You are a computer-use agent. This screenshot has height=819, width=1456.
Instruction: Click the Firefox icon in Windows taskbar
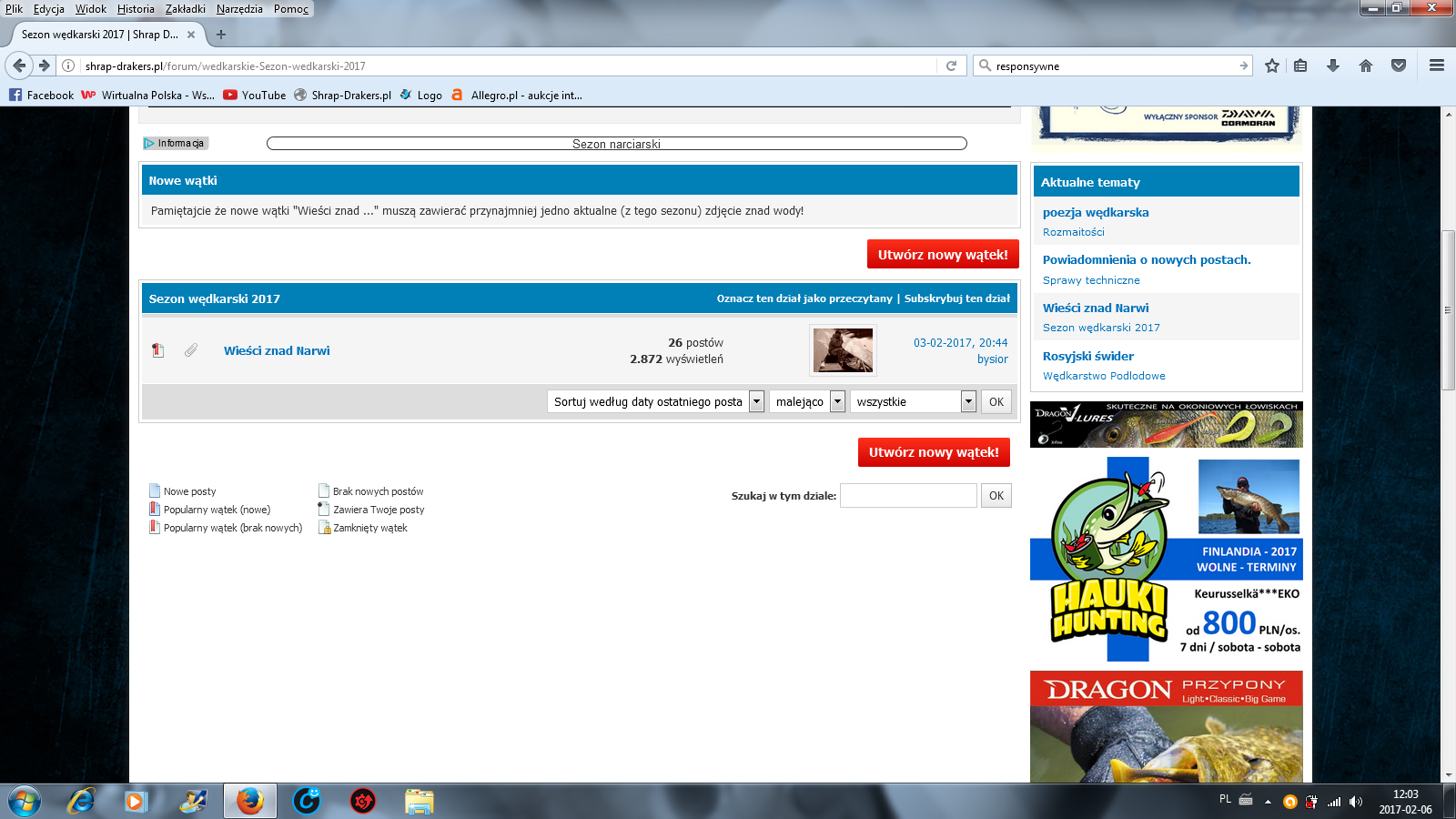(x=249, y=801)
